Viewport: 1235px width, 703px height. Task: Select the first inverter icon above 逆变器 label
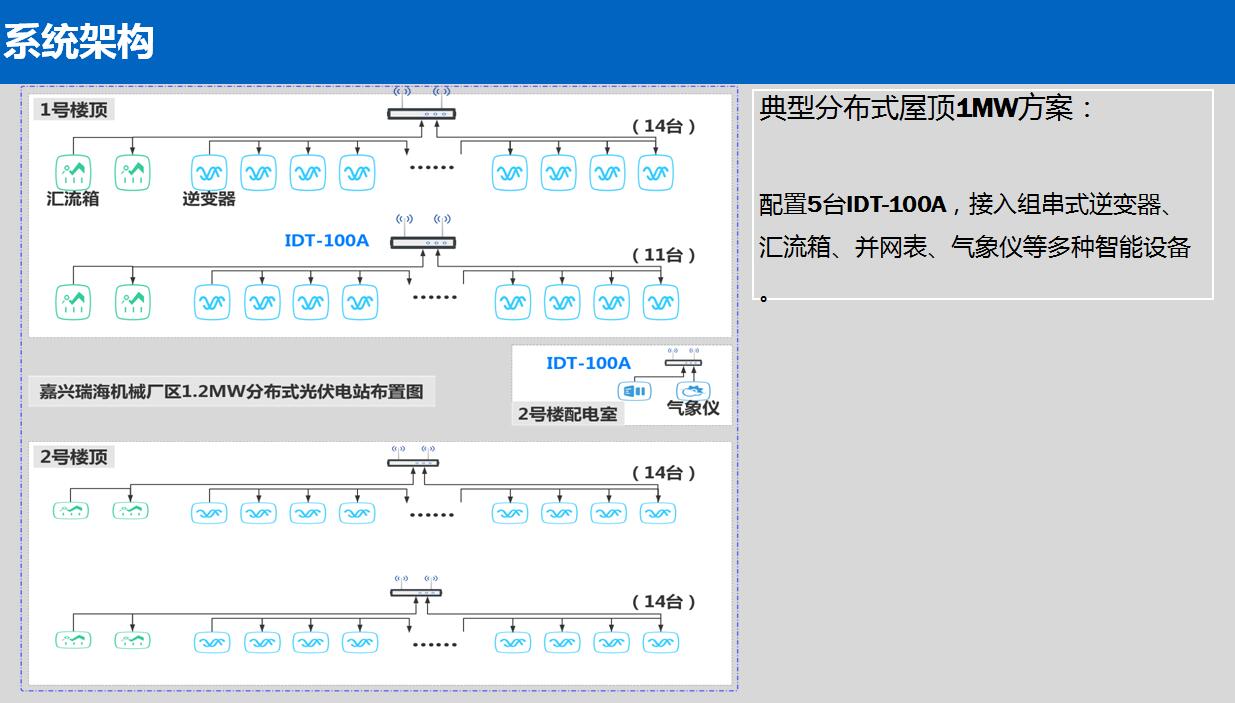tap(209, 172)
